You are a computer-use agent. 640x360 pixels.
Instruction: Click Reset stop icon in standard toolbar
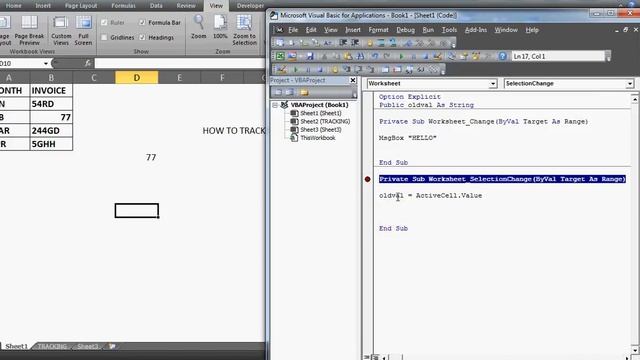pyautogui.click(x=425, y=56)
